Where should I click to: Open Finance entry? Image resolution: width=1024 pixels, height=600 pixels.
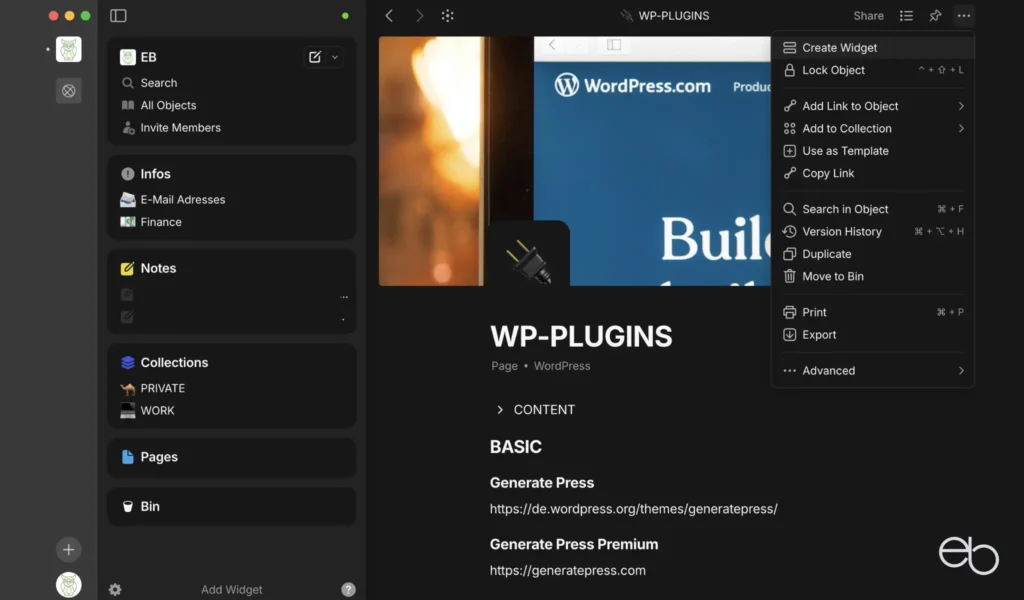coord(161,222)
